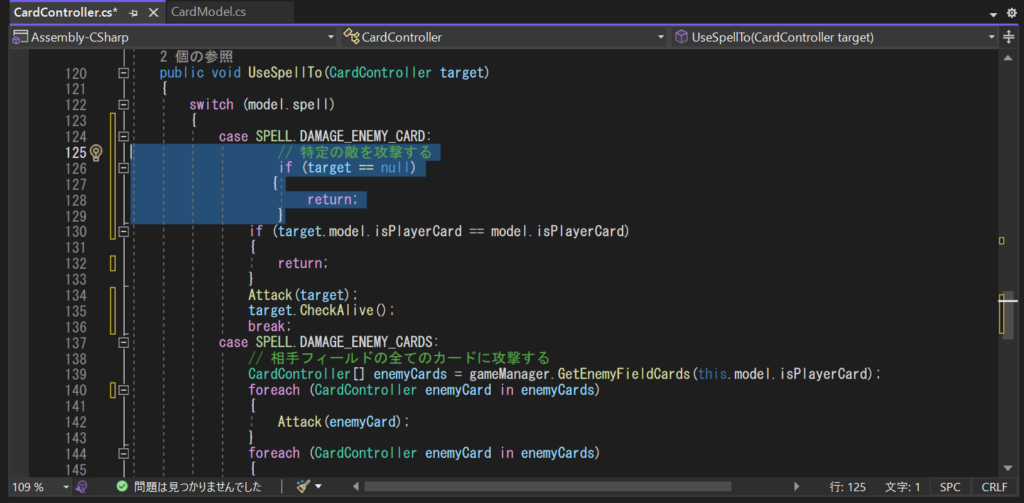Click the IntelliCode suggestions icon in the status bar
The height and width of the screenshot is (503, 1024).
(x=82, y=487)
